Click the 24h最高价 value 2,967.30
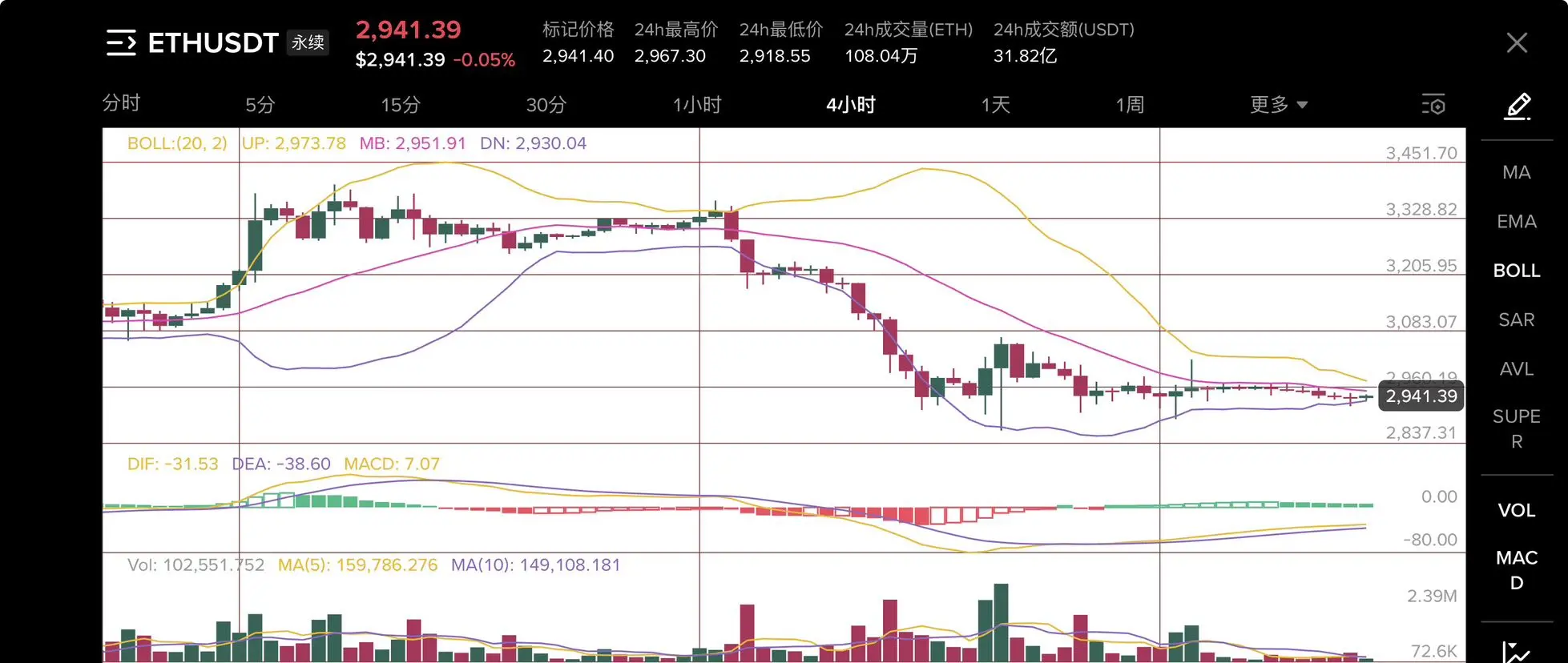 [x=671, y=56]
